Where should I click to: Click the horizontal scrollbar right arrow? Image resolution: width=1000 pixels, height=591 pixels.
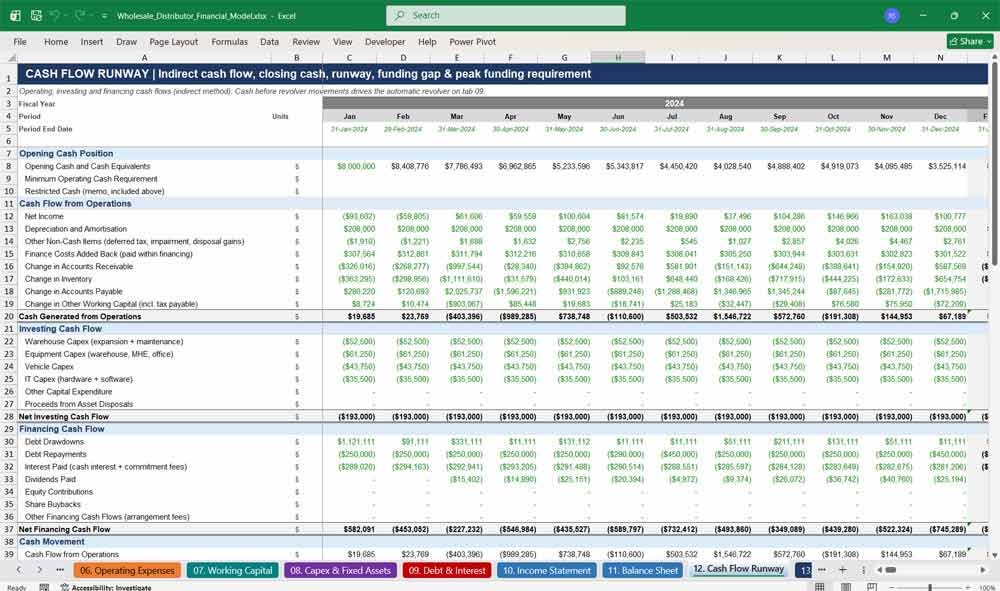983,570
